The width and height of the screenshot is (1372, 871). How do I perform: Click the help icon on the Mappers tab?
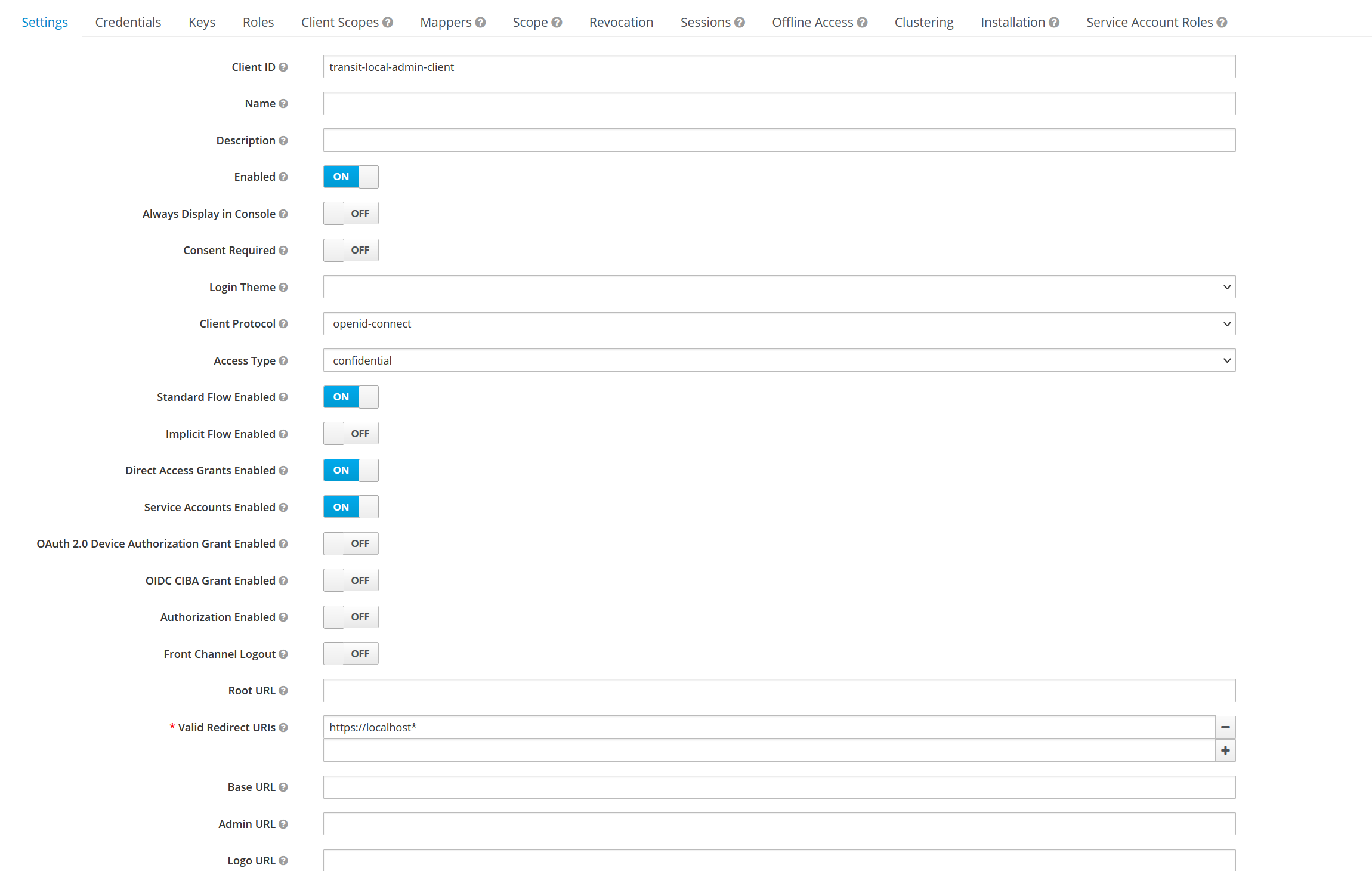pos(481,21)
